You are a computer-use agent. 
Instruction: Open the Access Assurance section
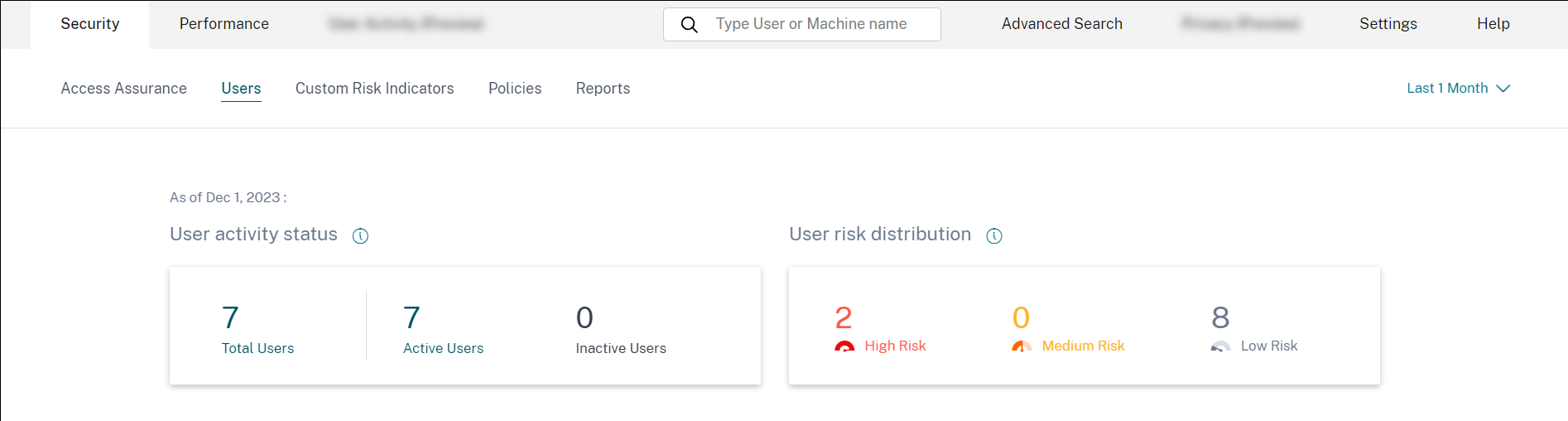[x=123, y=89]
